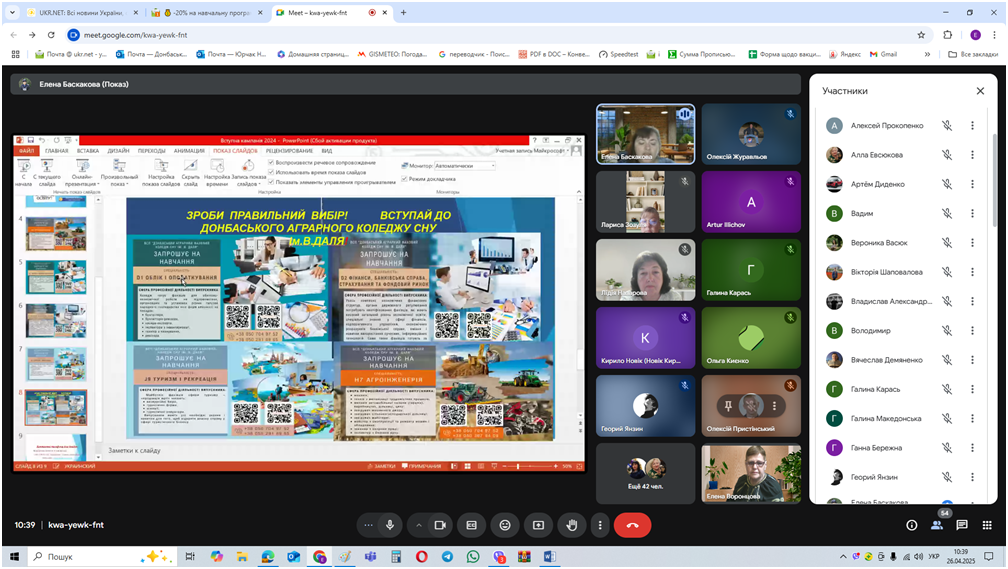Click mute icon for Алла Евсюкова

point(947,155)
